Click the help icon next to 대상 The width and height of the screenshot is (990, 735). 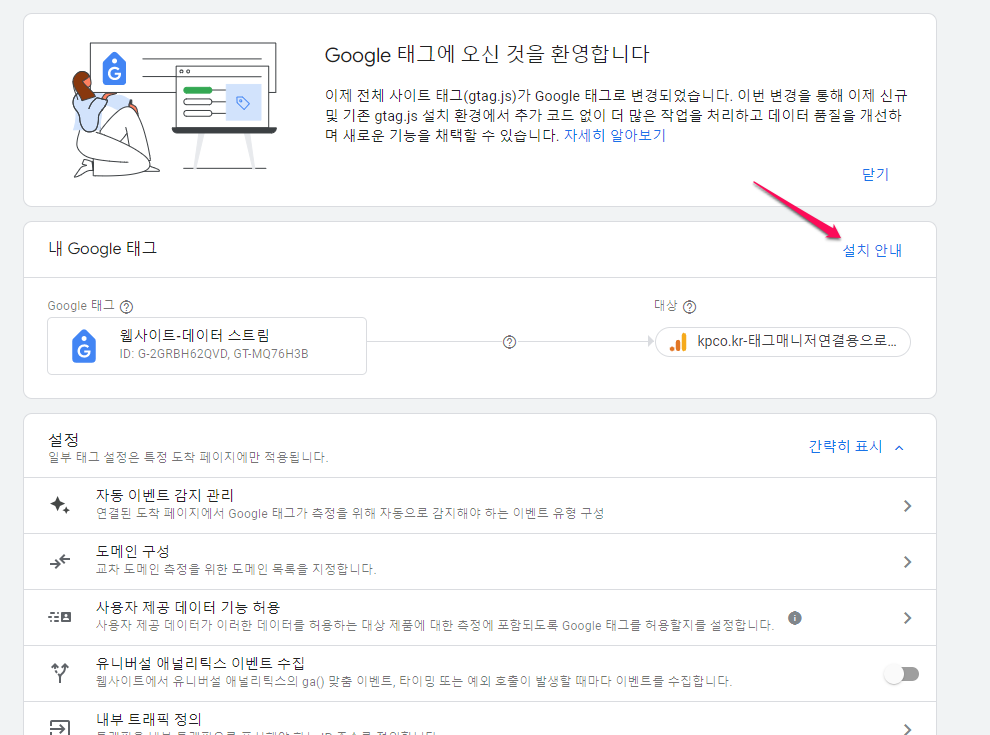click(689, 307)
